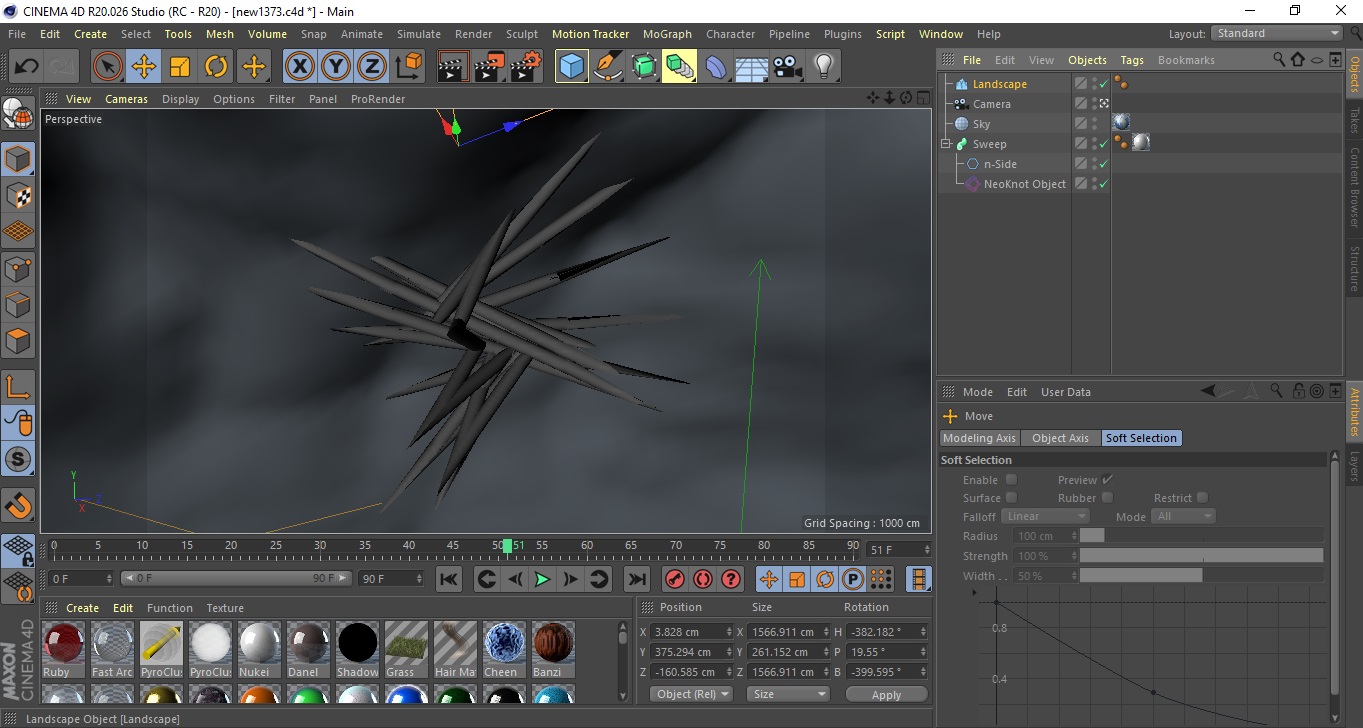The image size is (1363, 728).
Task: Select the Cheen material thumbnail
Action: (504, 643)
